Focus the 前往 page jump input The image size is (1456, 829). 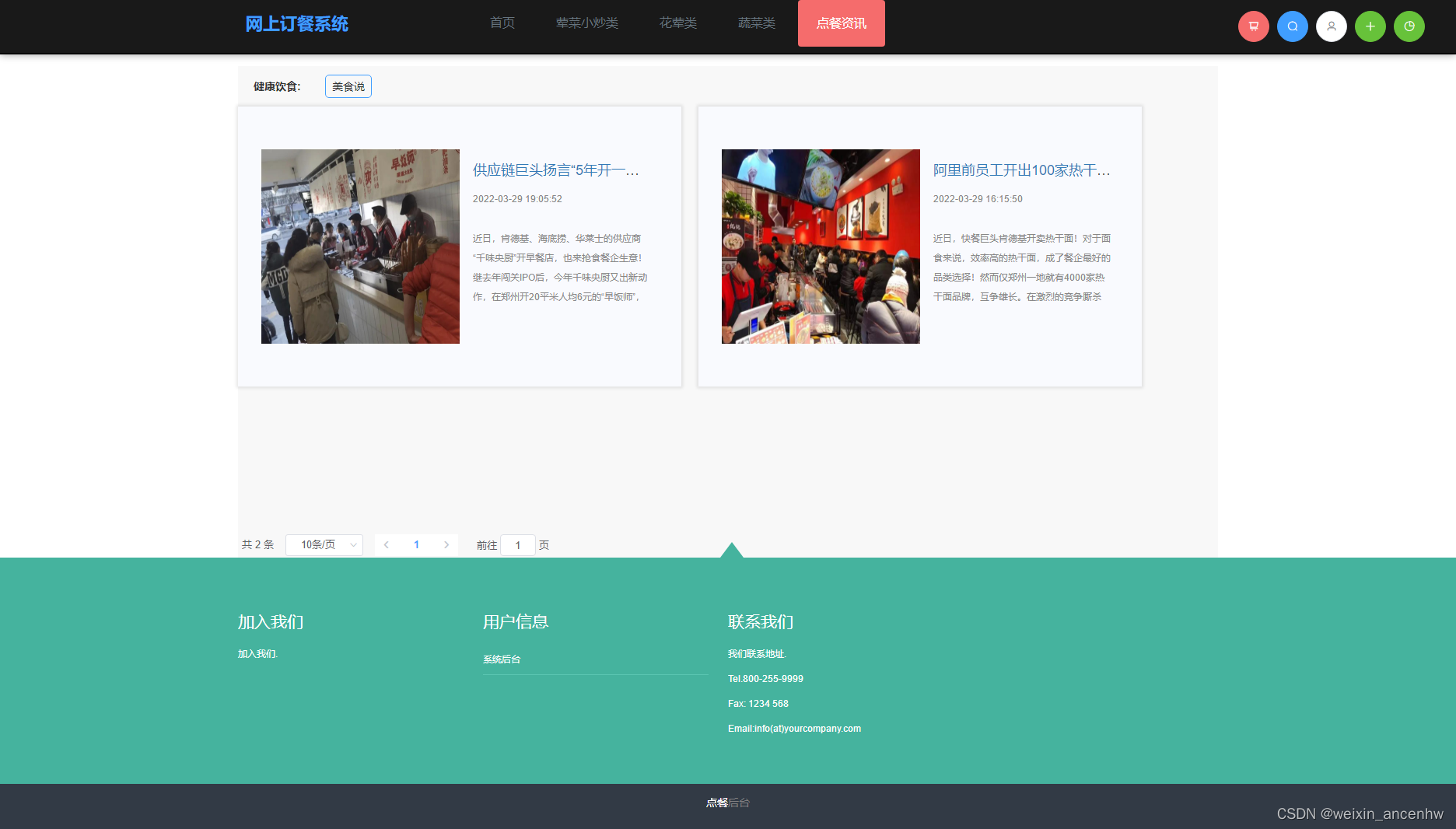point(518,545)
